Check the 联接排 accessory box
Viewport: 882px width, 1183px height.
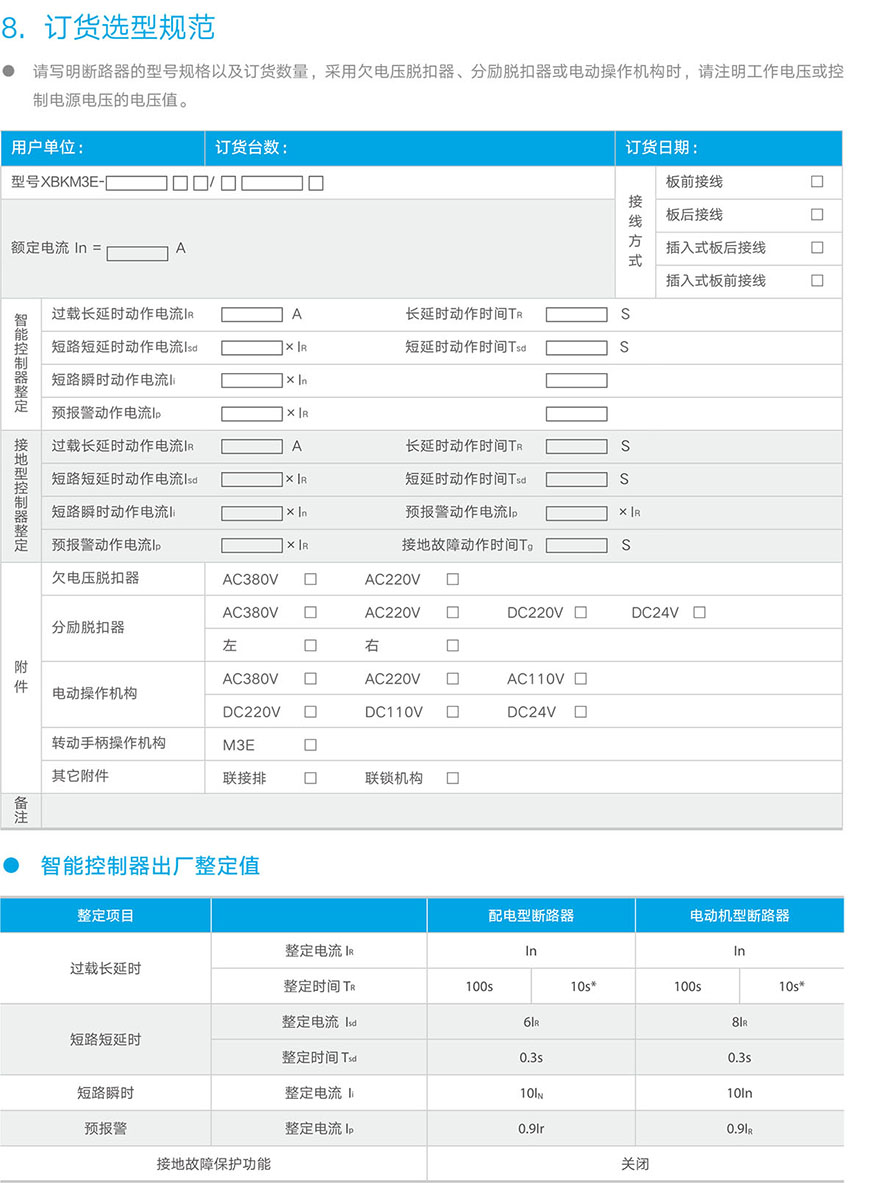point(310,778)
